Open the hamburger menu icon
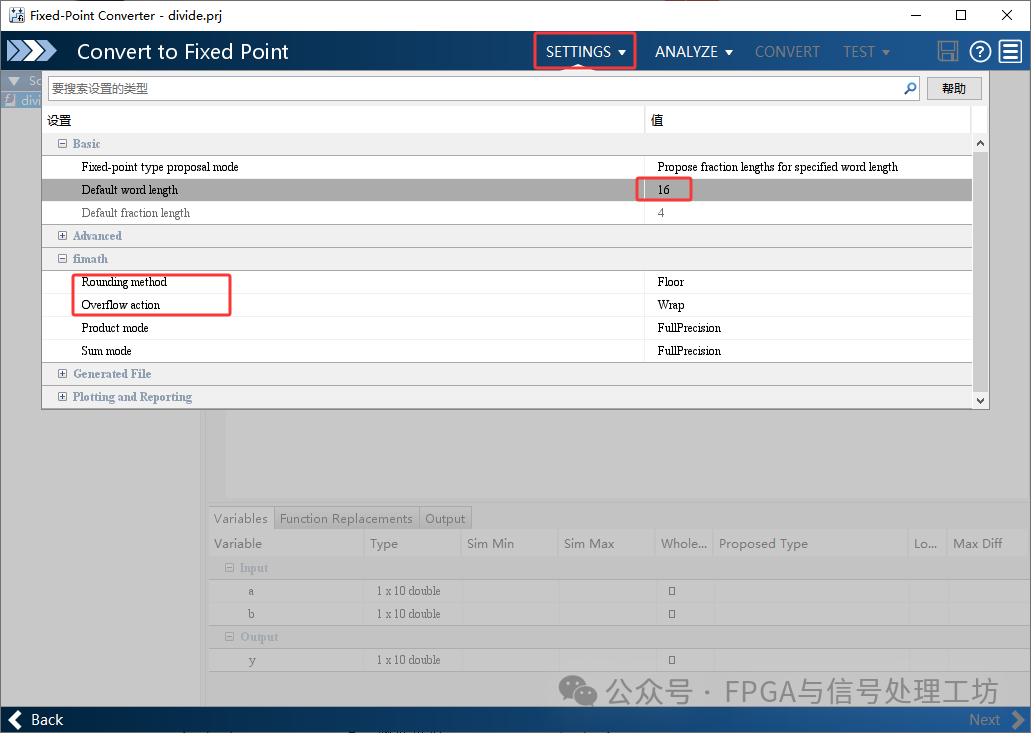This screenshot has height=733, width=1031. (x=1011, y=51)
